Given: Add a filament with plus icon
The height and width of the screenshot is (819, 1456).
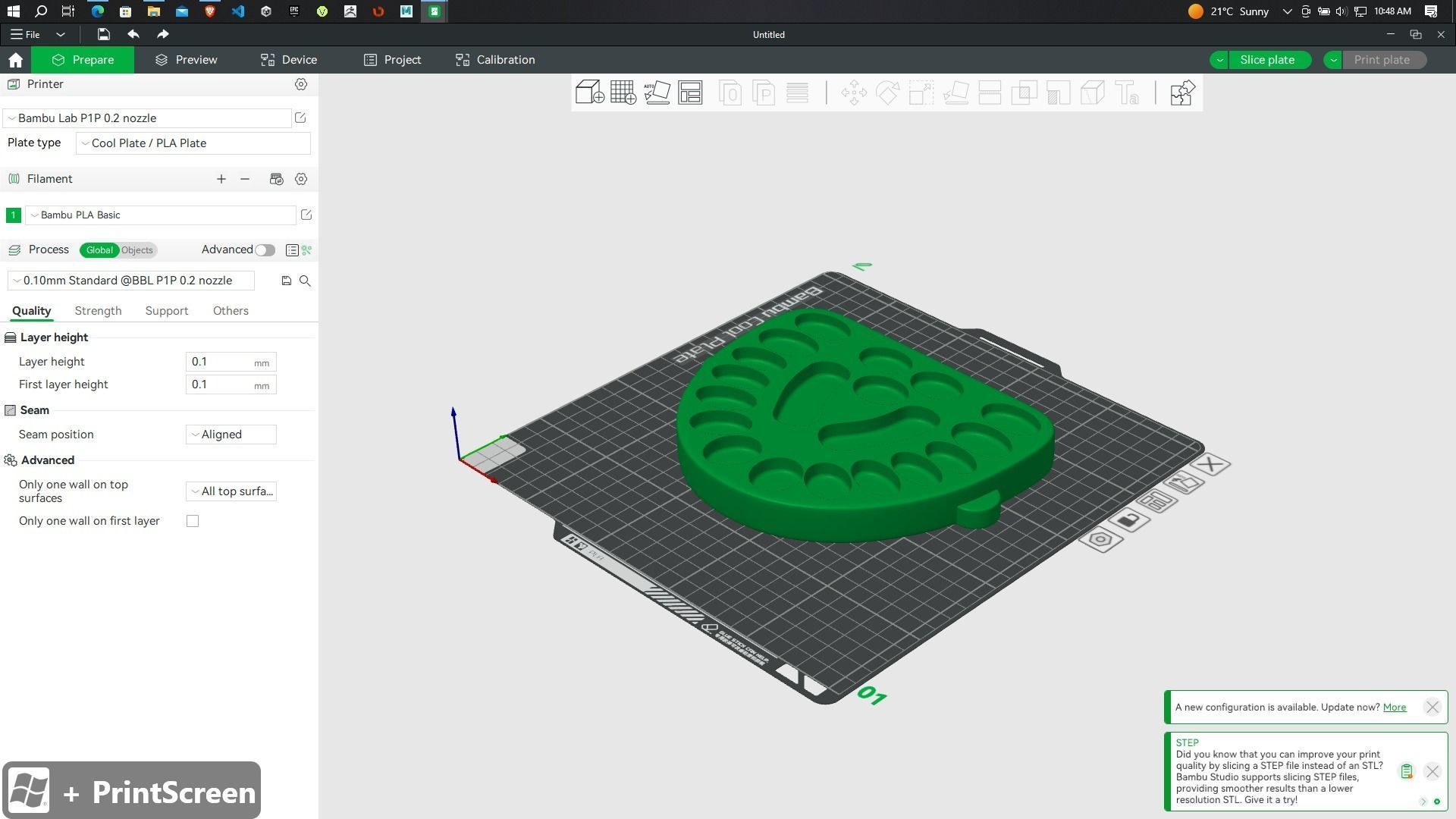Looking at the screenshot, I should 221,179.
